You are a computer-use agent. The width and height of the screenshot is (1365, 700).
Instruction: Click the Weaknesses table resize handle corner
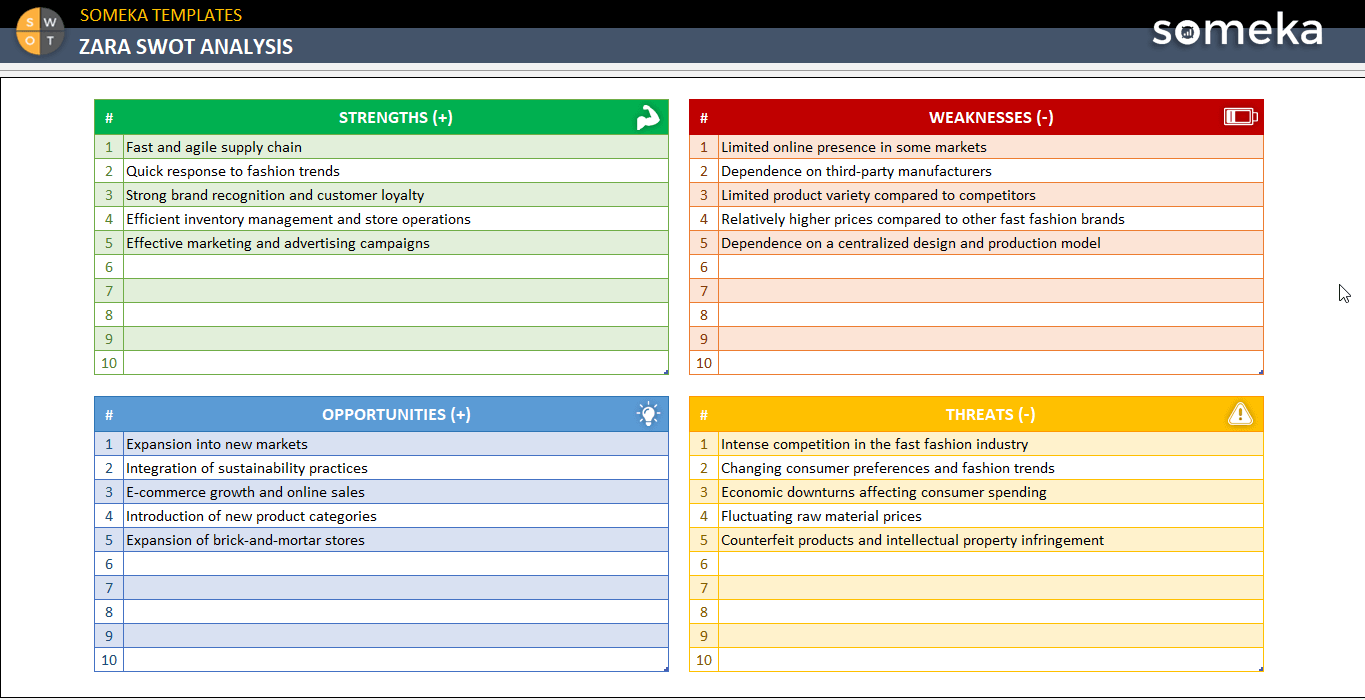click(x=1261, y=372)
